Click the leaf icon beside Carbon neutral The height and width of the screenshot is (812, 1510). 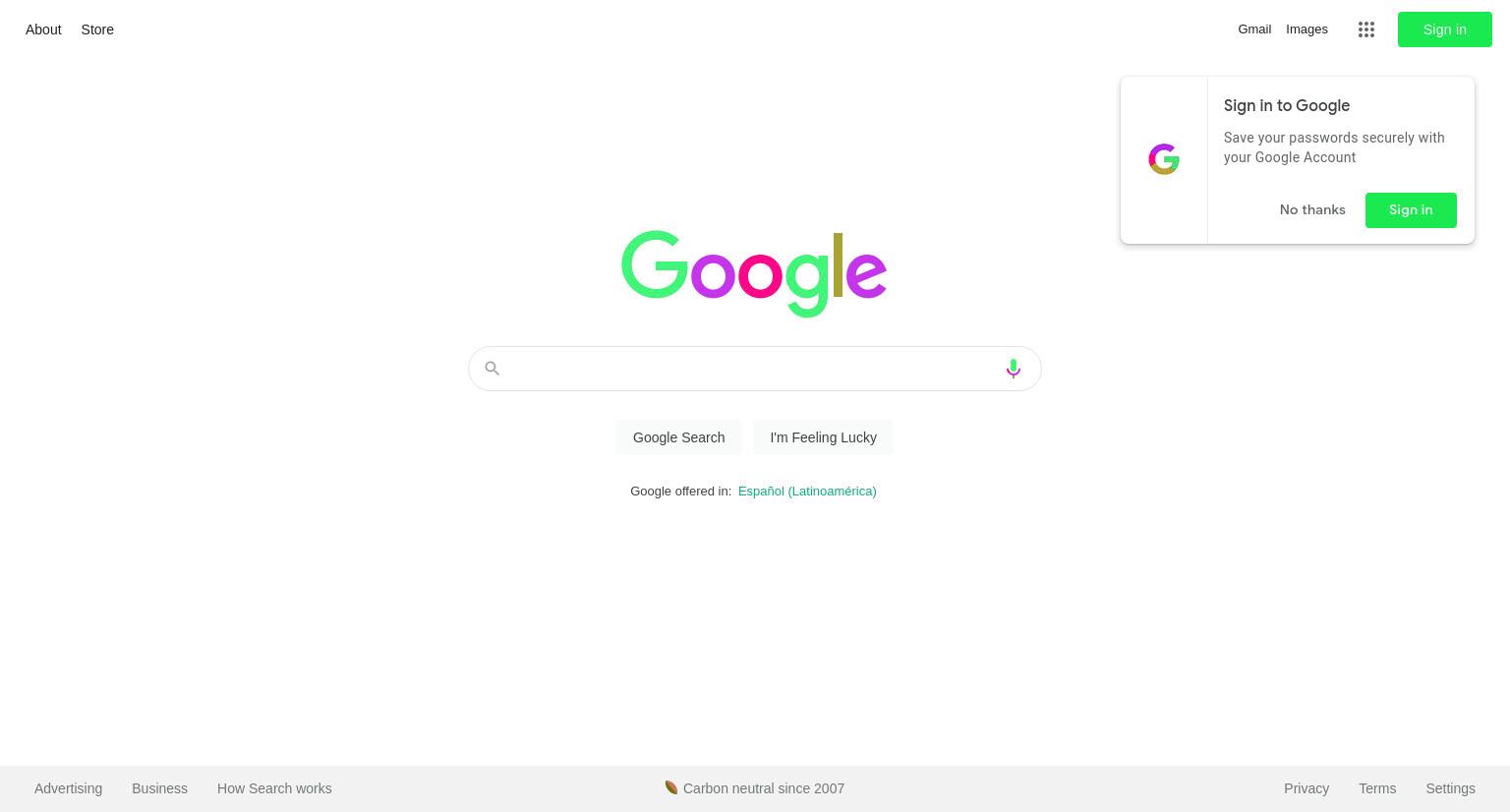(671, 787)
